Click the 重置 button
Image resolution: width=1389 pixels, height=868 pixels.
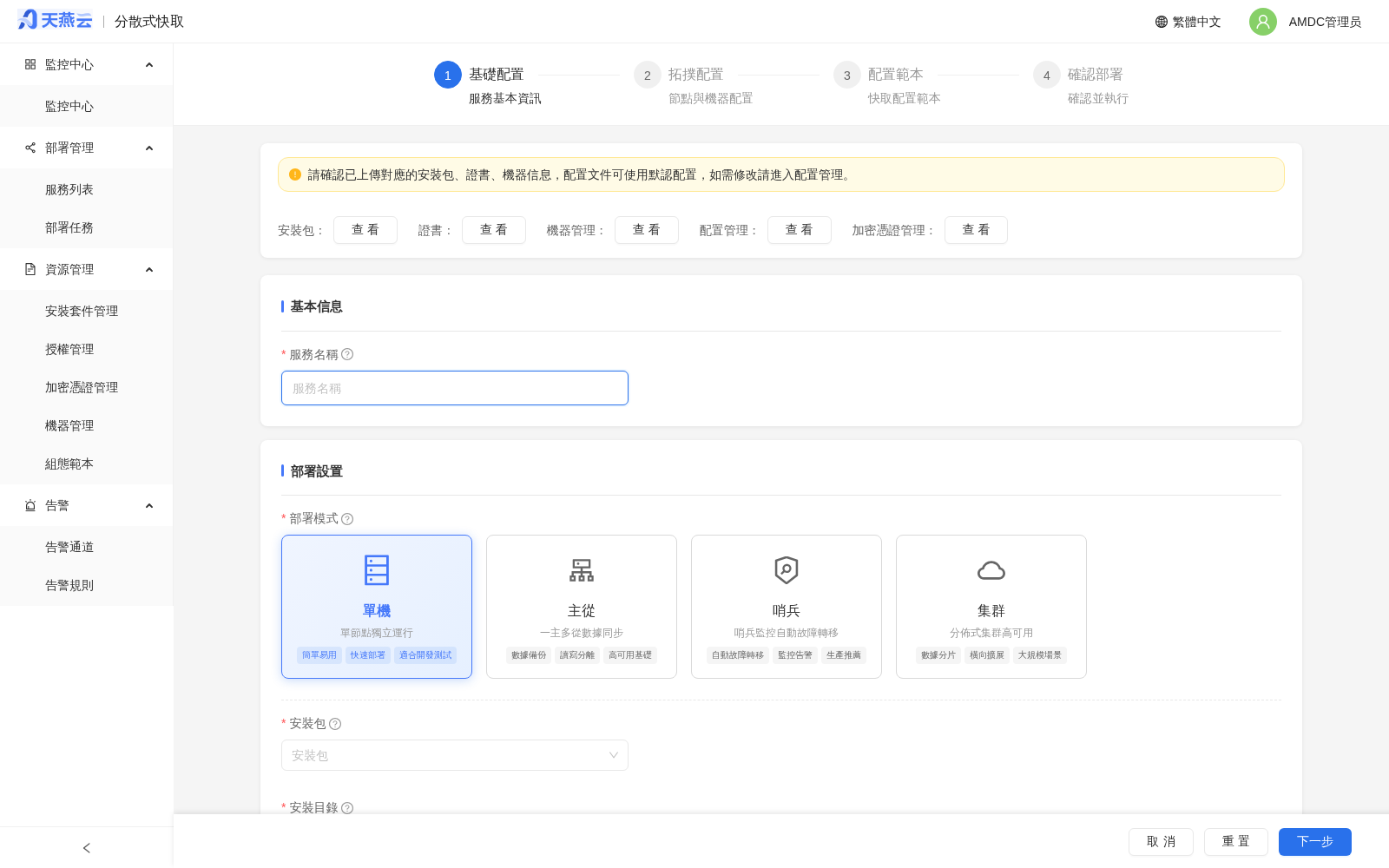(1236, 842)
